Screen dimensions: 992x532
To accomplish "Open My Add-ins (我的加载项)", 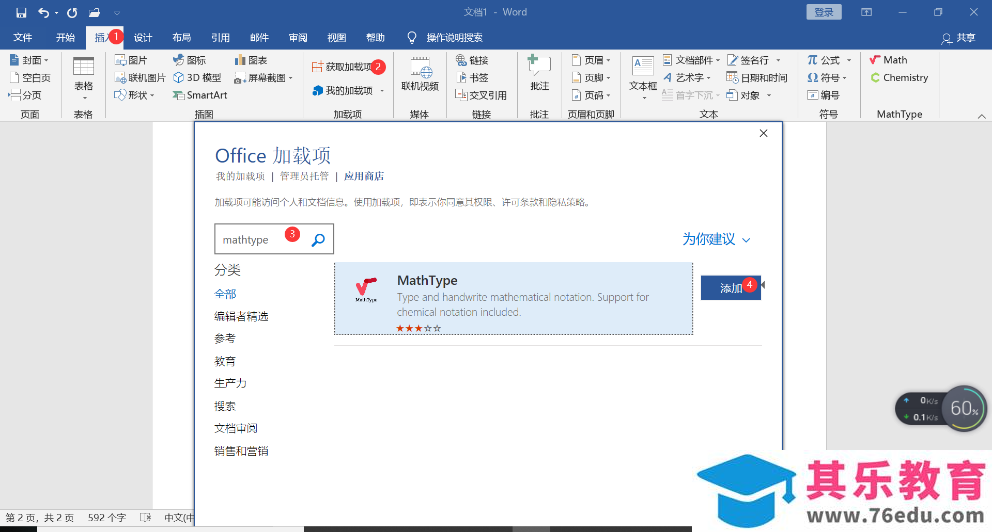I will (x=348, y=90).
